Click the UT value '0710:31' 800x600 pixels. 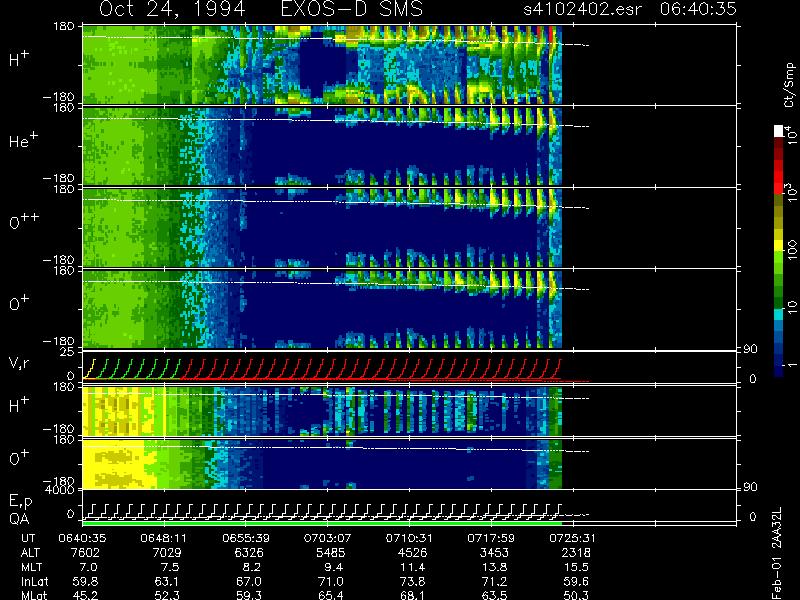click(409, 538)
